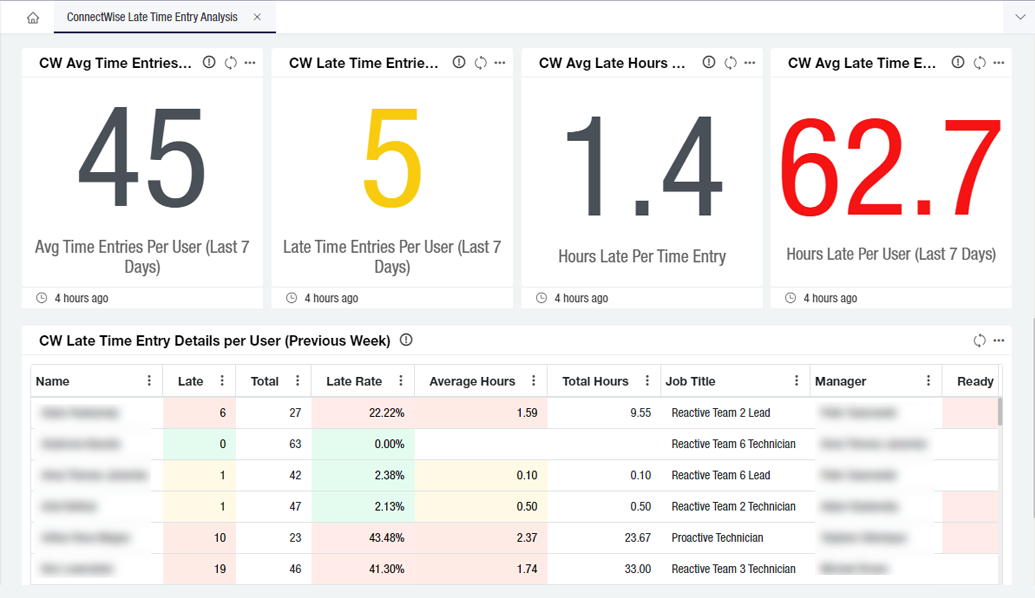Show info for CW Avg Late Time E... widget

[x=958, y=63]
